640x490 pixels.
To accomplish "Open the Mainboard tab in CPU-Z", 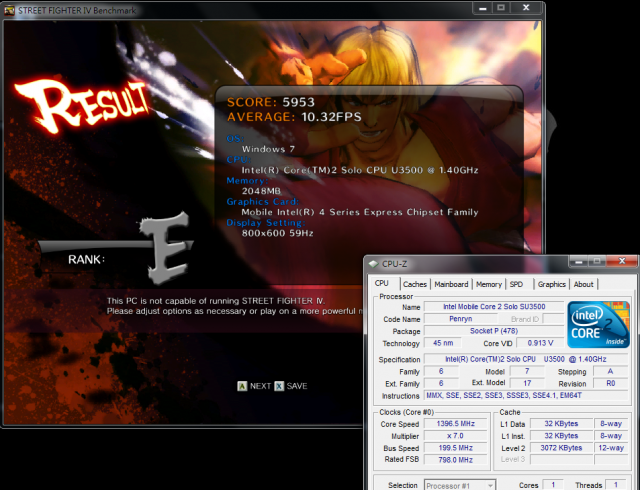I will [451, 284].
